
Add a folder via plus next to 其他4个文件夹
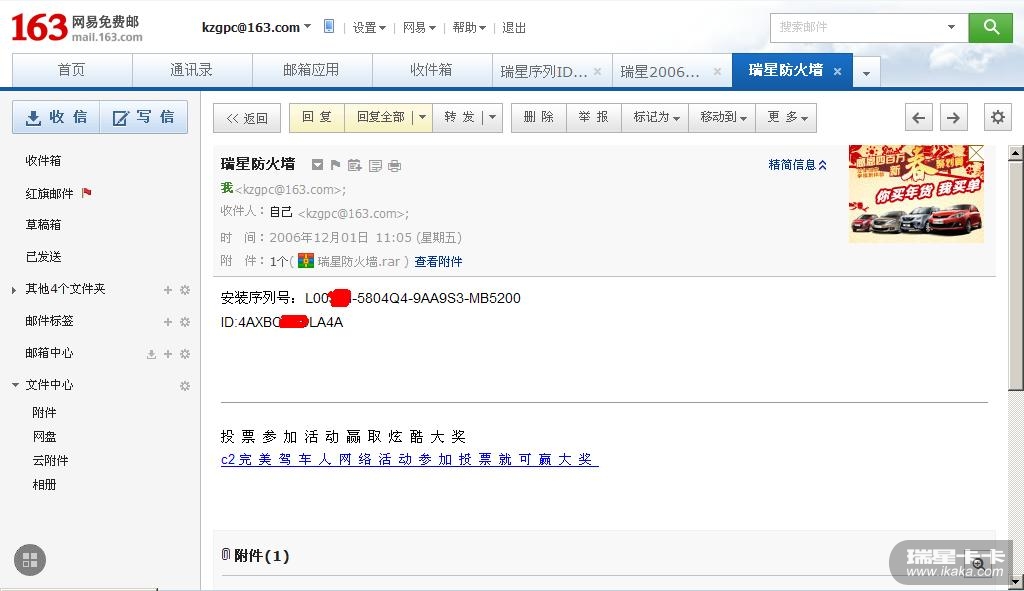(168, 289)
